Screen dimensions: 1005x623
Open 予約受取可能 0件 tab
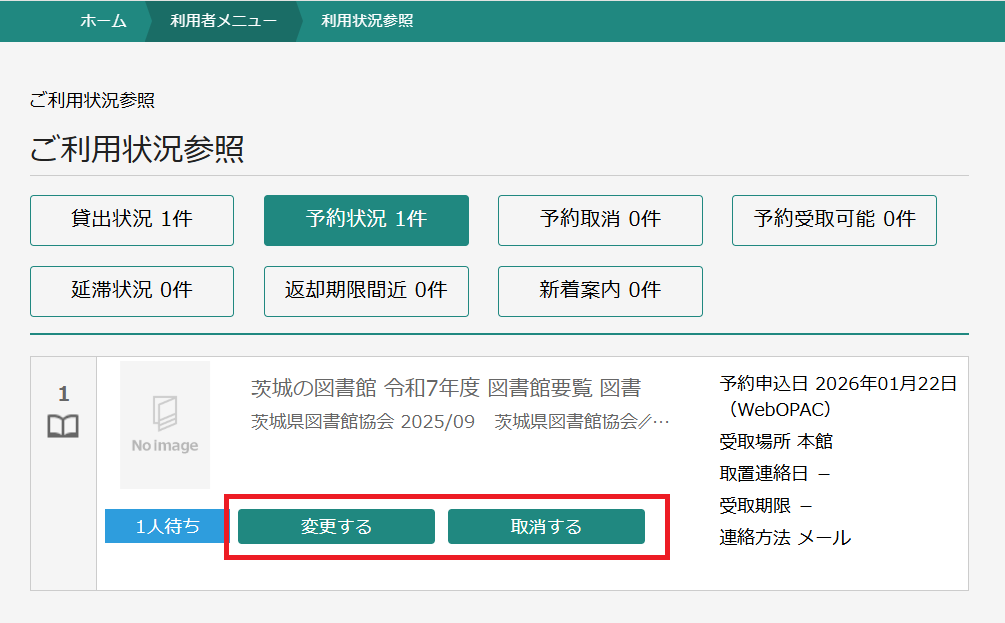[x=834, y=220]
